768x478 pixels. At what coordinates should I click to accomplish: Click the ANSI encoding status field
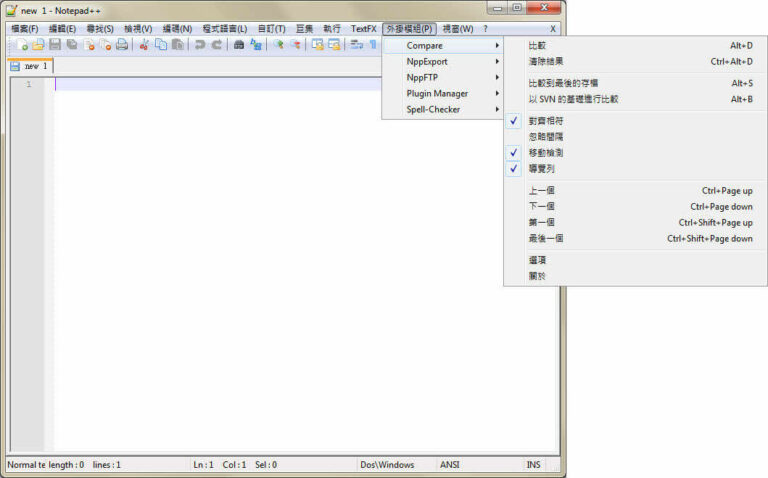(x=450, y=465)
